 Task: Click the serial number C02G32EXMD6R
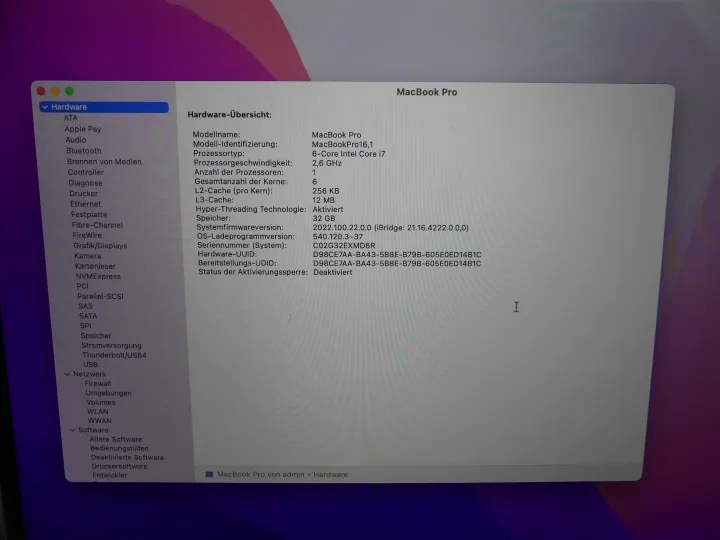pyautogui.click(x=344, y=246)
